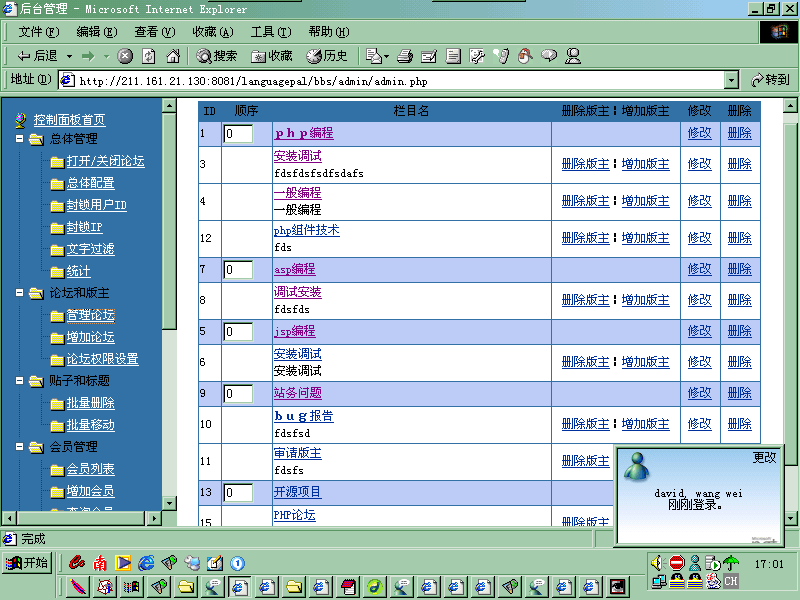Click the Stop loading icon in the toolbar
The image size is (800, 600).
[x=125, y=56]
